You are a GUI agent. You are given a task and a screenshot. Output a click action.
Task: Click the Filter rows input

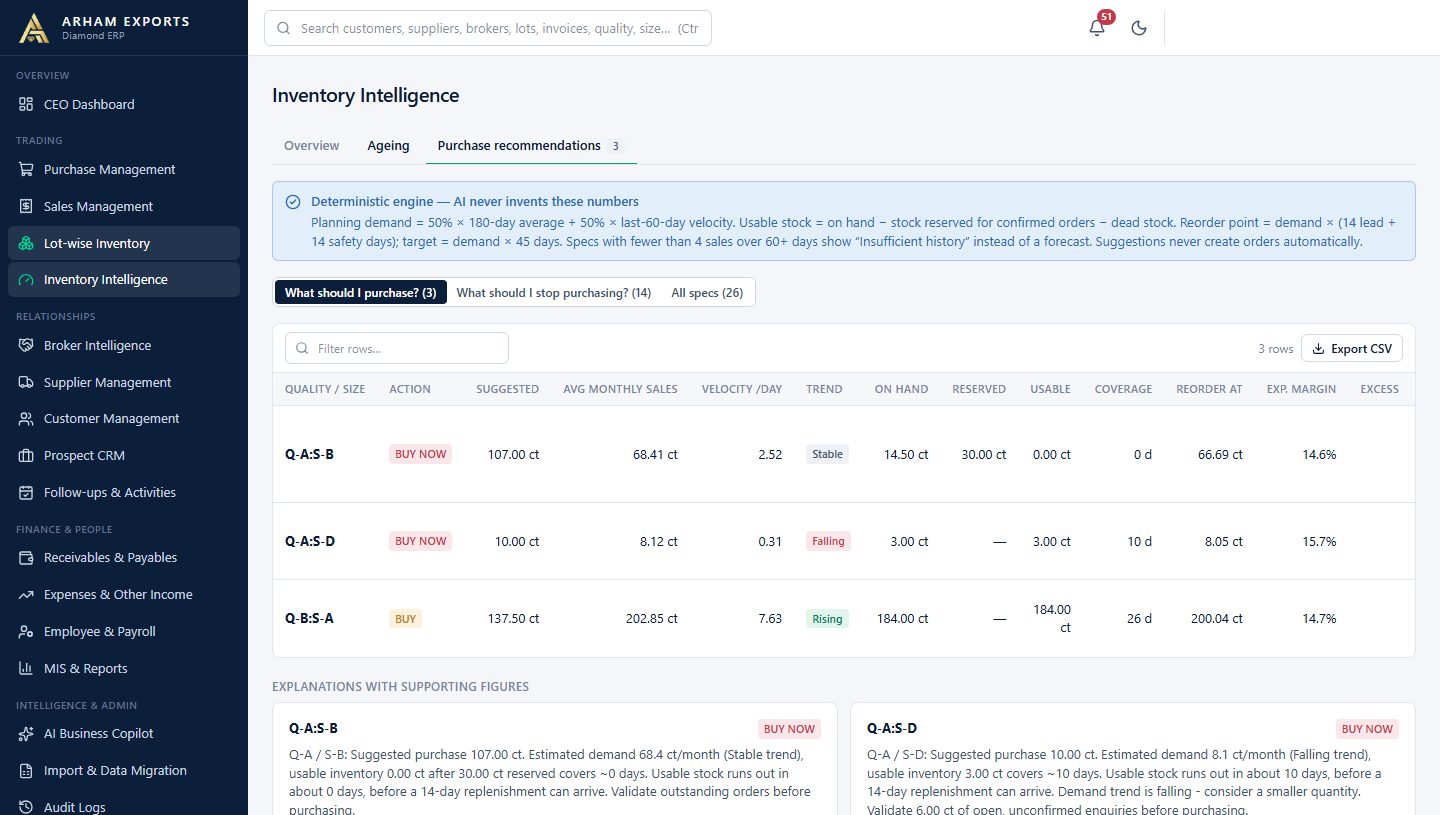(x=397, y=348)
